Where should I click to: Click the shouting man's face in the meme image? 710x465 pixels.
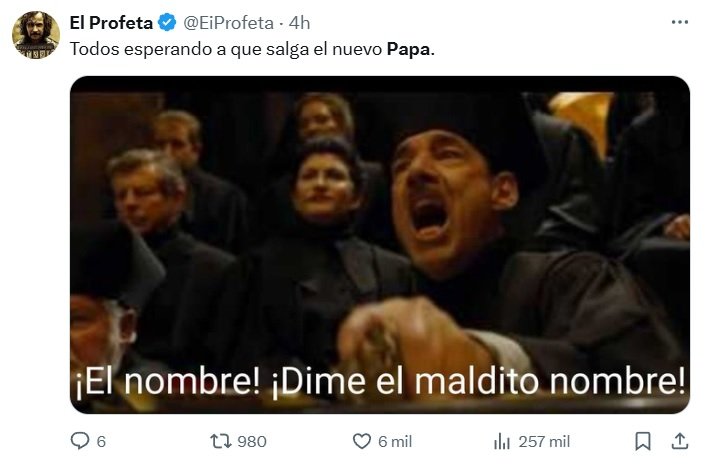click(446, 199)
